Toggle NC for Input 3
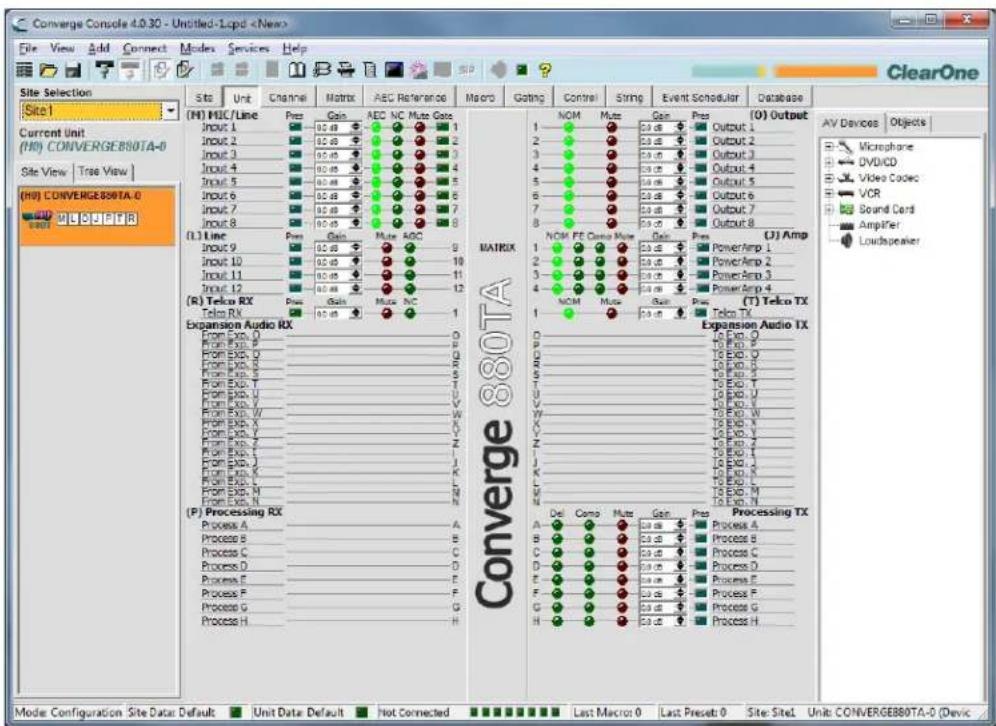996x726 pixels. pyautogui.click(x=398, y=154)
